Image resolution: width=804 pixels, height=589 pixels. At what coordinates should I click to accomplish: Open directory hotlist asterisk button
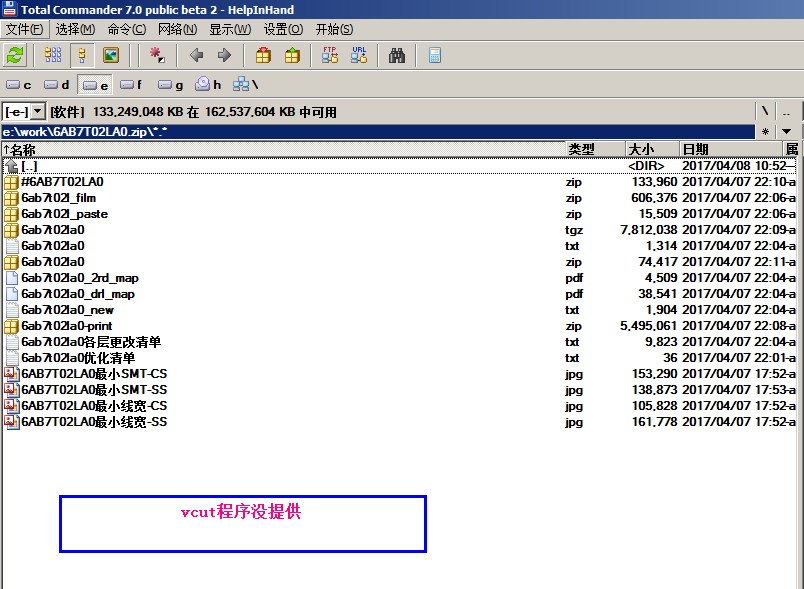click(x=766, y=132)
